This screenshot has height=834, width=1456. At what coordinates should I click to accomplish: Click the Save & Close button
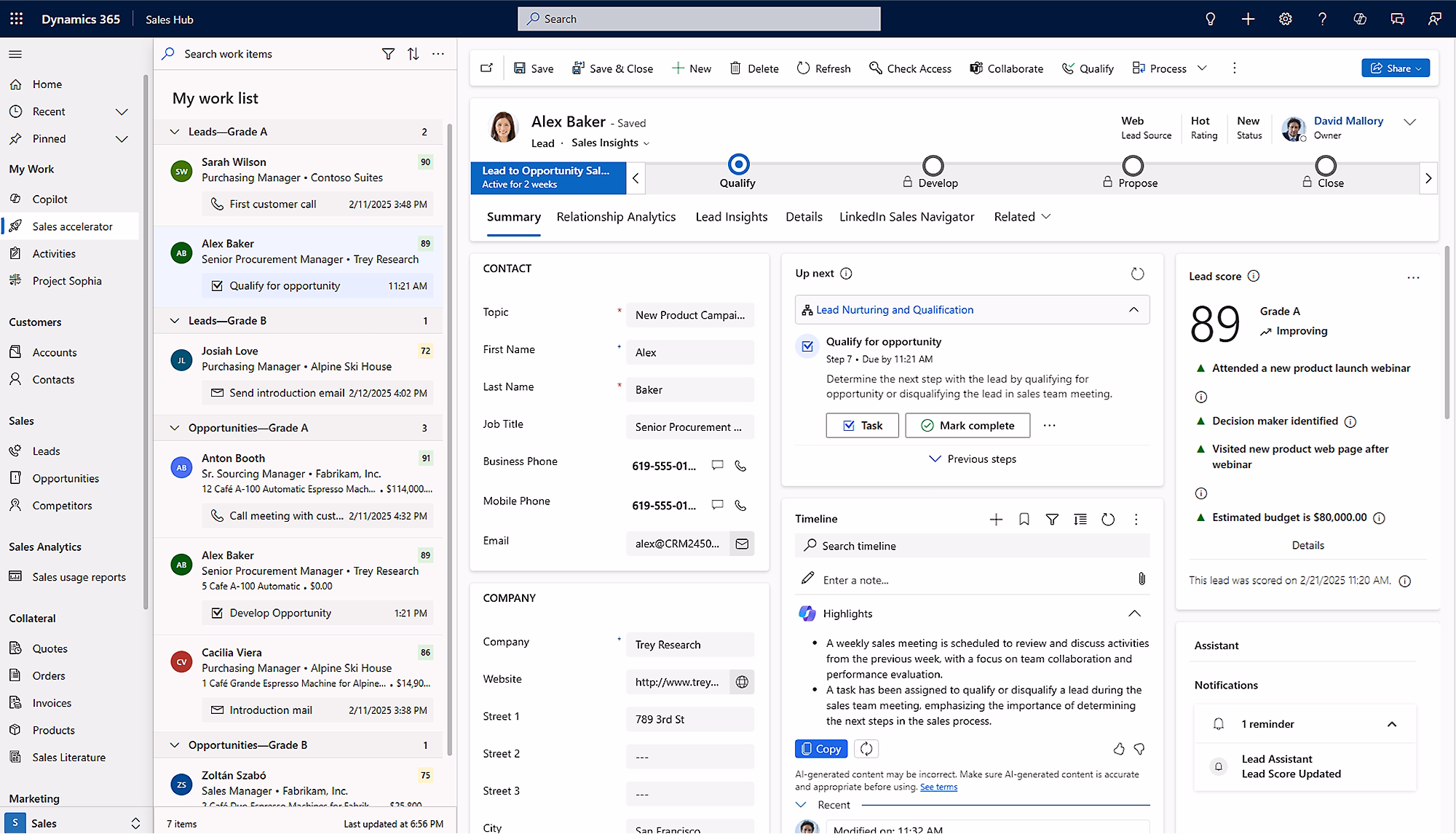(613, 68)
